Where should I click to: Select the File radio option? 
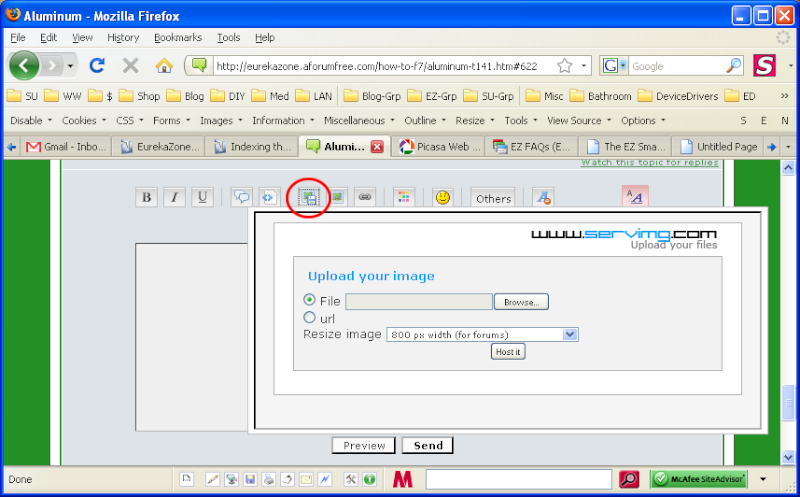click(x=309, y=300)
